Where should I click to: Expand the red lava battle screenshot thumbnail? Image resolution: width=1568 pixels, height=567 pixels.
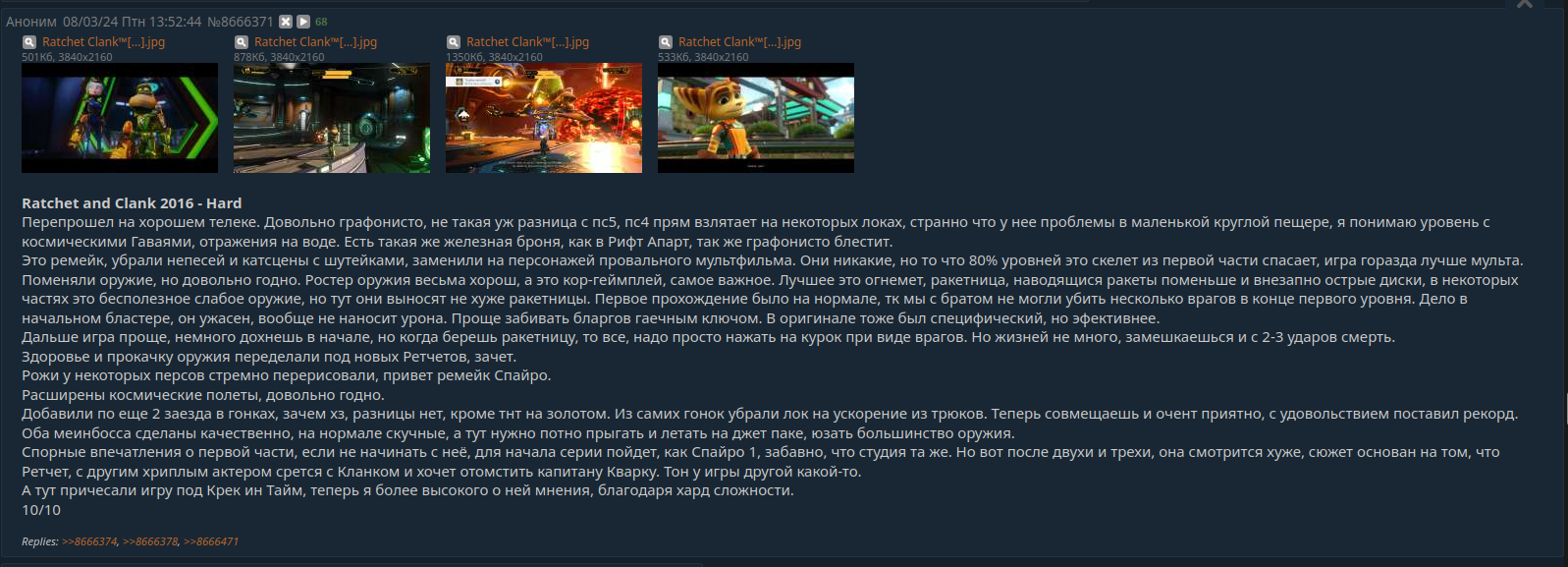tap(544, 118)
